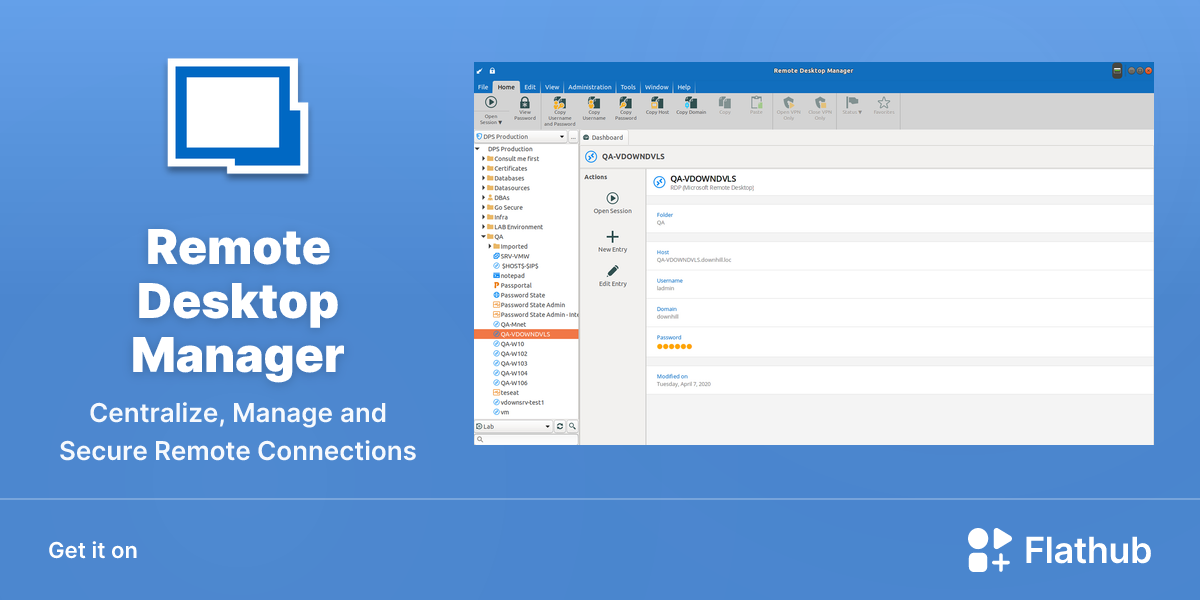
Task: Open the Tools ribbon tab
Action: tap(628, 87)
